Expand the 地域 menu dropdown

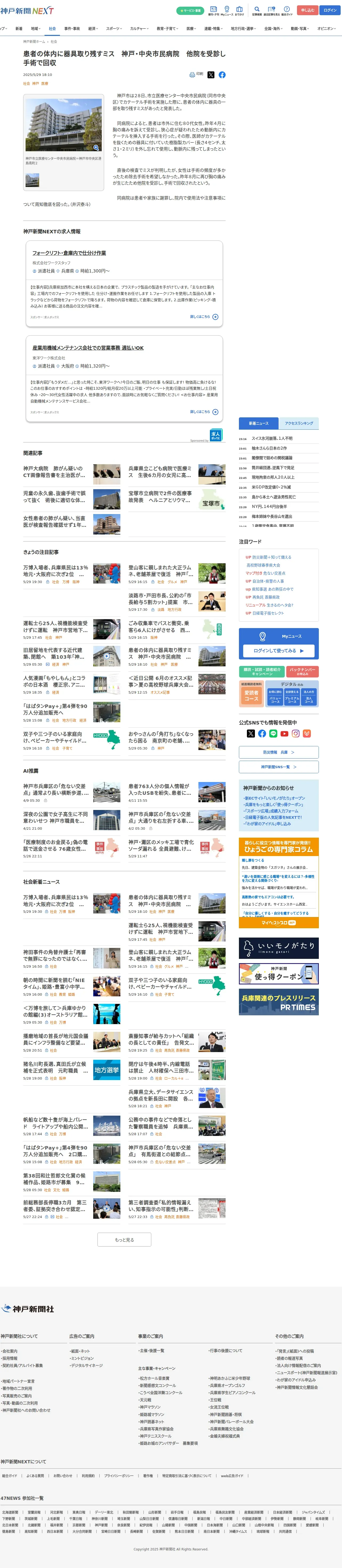click(x=35, y=28)
